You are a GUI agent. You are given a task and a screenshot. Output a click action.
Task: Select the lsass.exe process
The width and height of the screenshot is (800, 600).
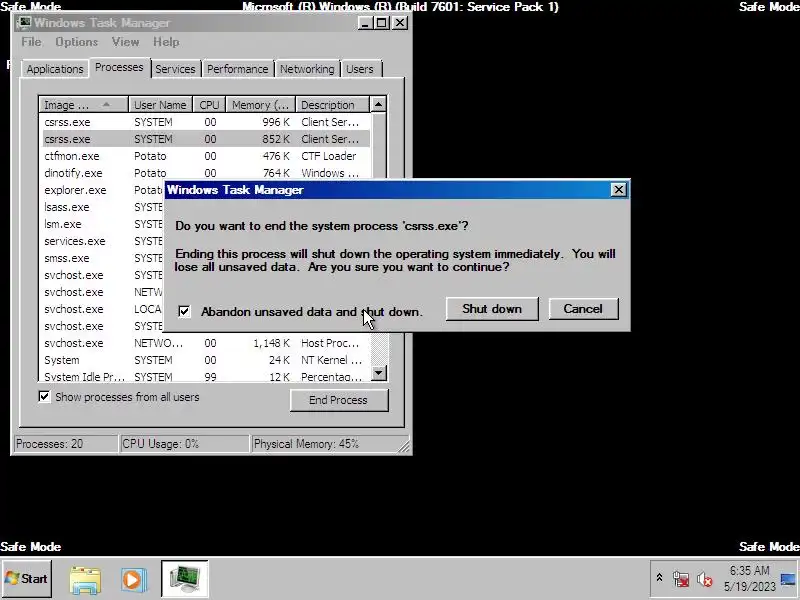pyautogui.click(x=102, y=207)
